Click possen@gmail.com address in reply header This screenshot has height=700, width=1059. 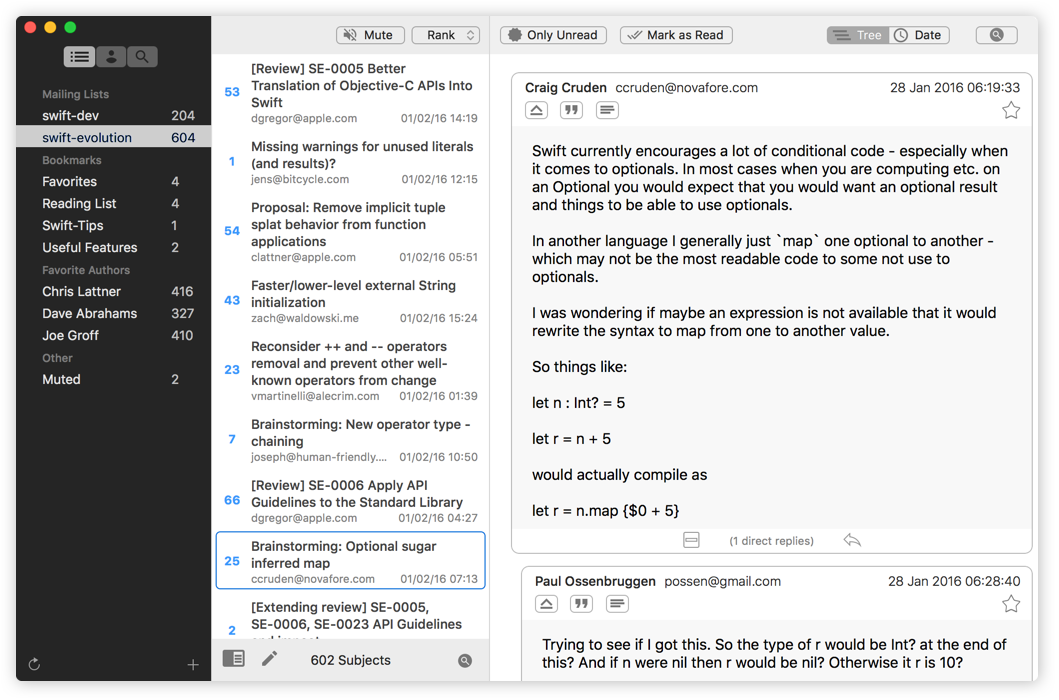[x=722, y=582]
